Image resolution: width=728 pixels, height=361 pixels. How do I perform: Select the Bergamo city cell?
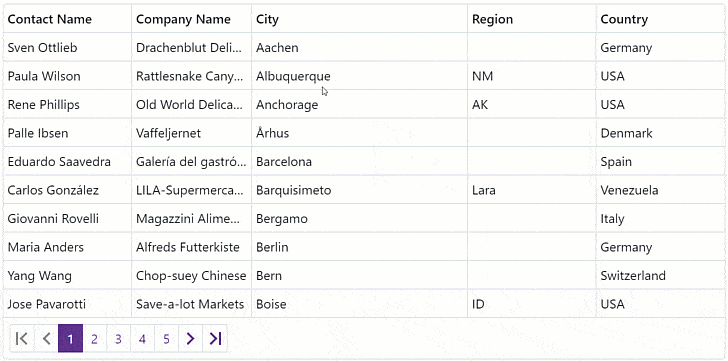[x=359, y=219]
